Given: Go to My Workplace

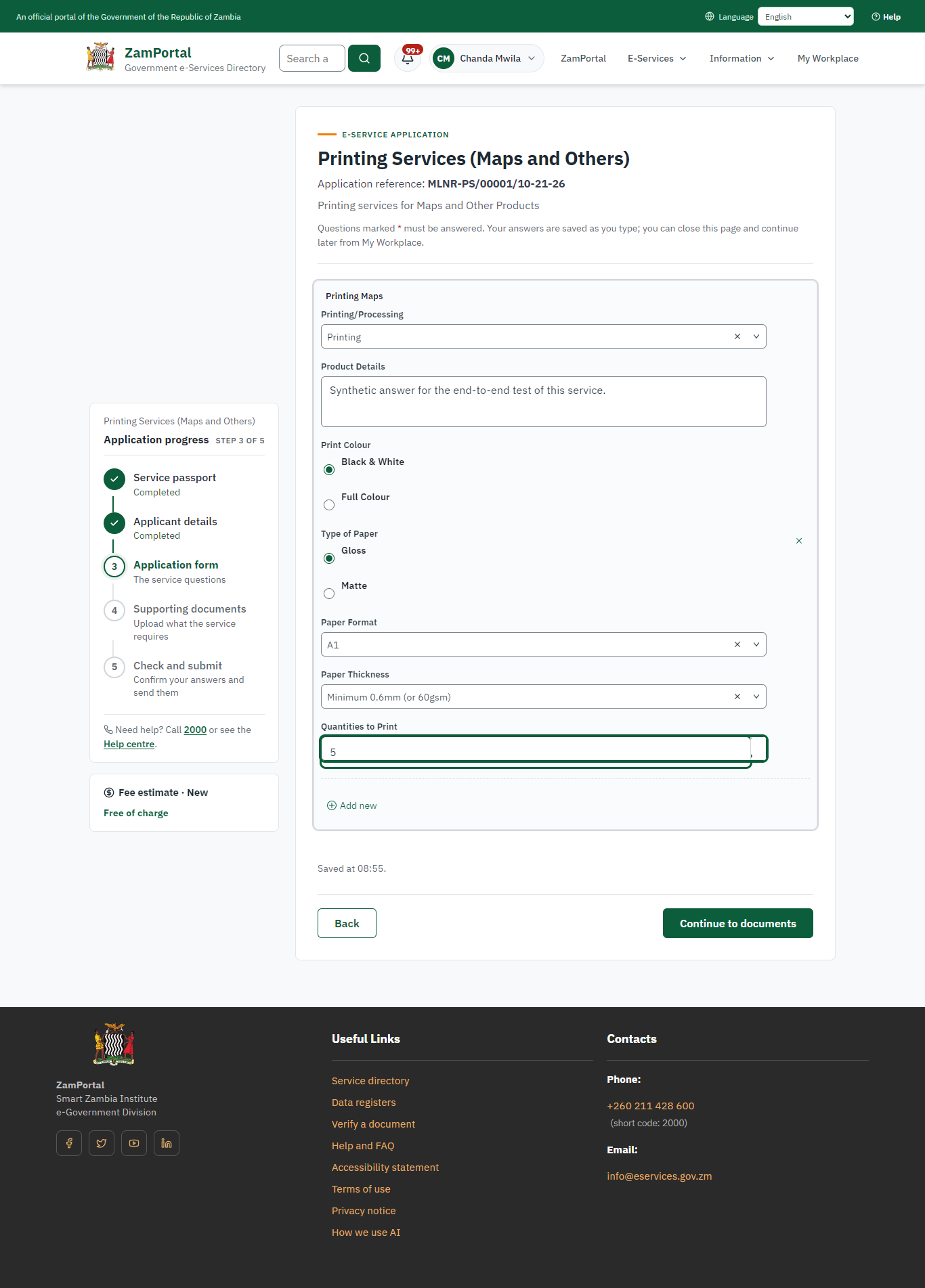Looking at the screenshot, I should [x=827, y=58].
